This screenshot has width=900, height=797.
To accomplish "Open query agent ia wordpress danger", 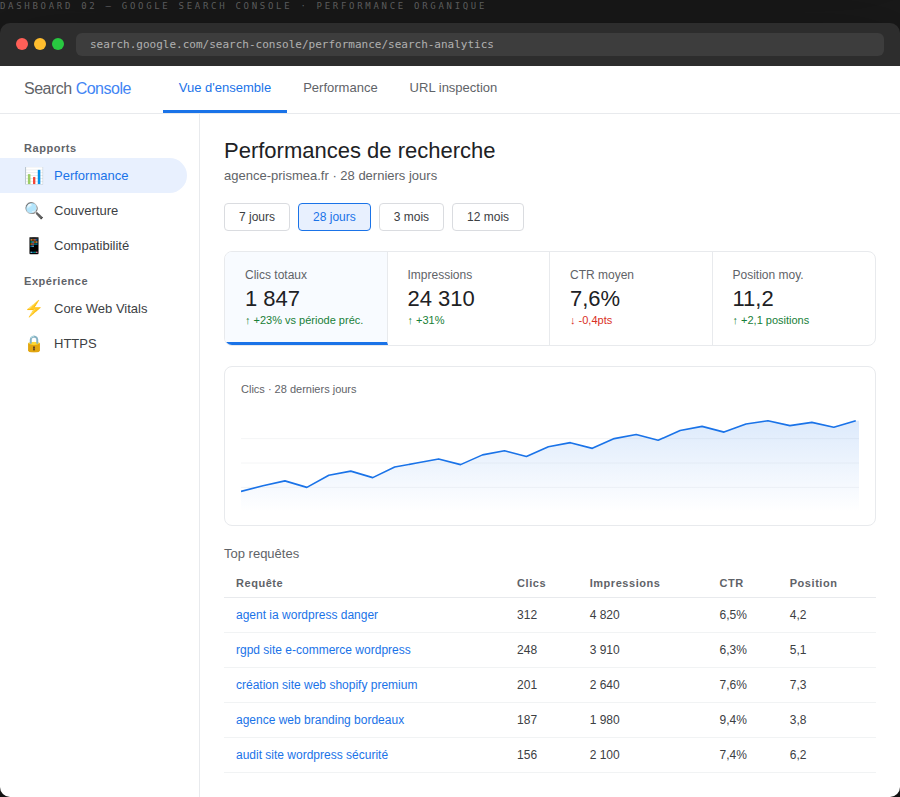I will tap(307, 615).
